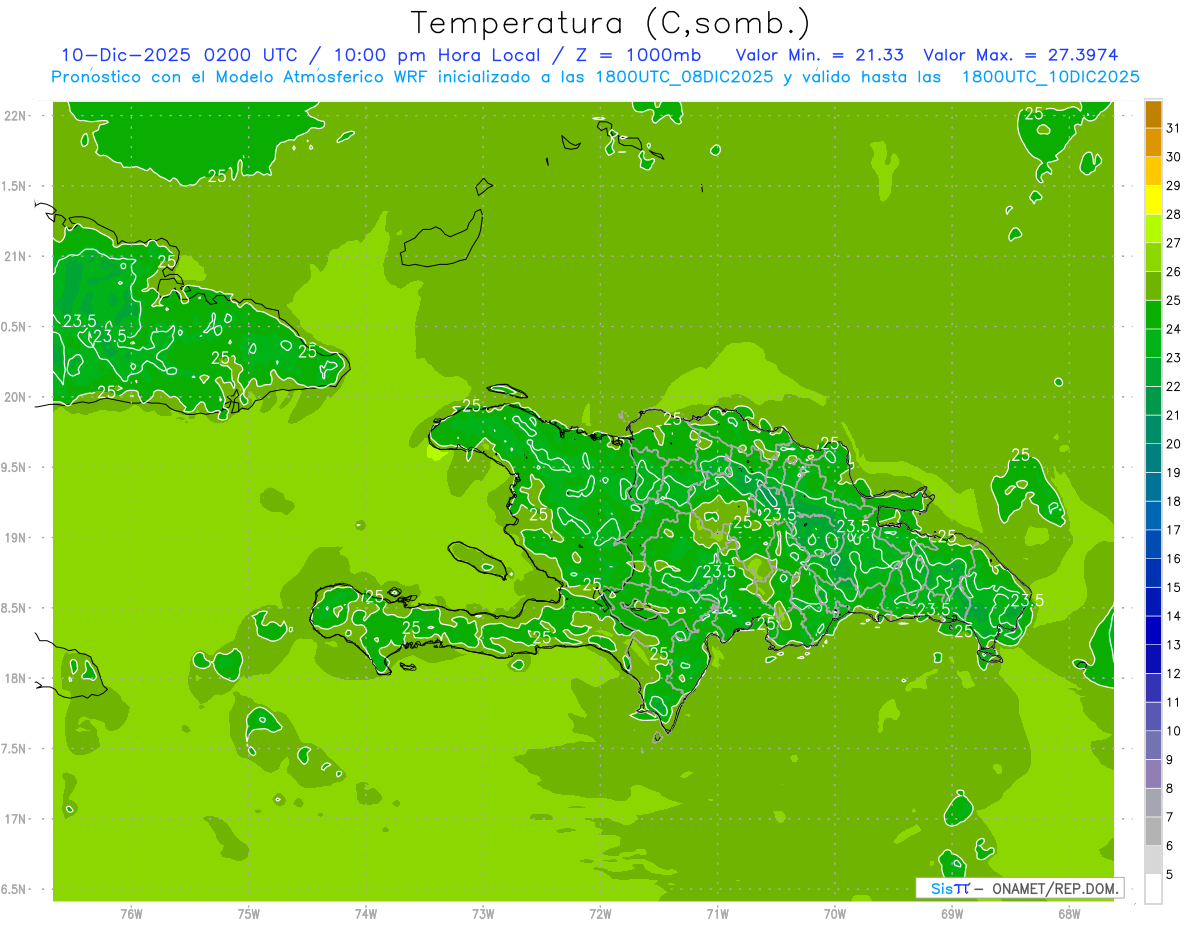Viewport: 1200px width, 927px height.
Task: Pick the orange legend swatch between 29 and 30
Action: pyautogui.click(x=1153, y=171)
